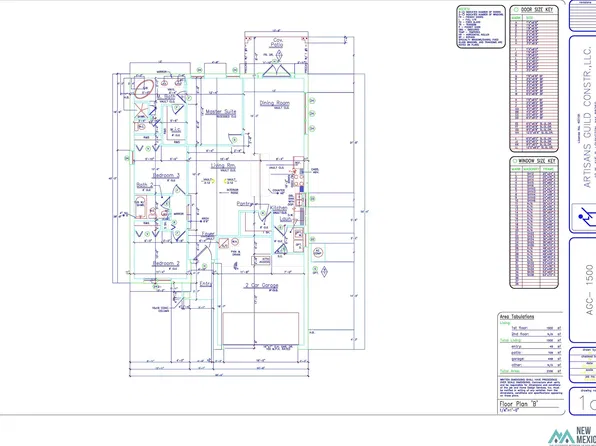Click the Entry label

206,284
